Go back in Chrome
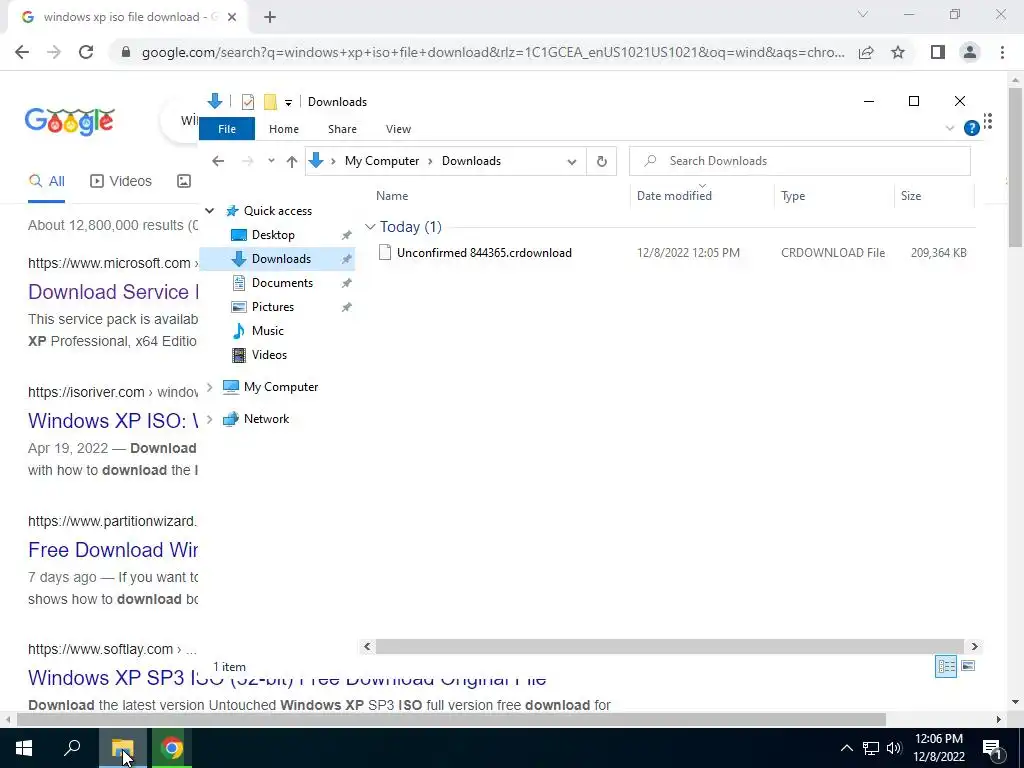The image size is (1024, 768). (x=22, y=52)
